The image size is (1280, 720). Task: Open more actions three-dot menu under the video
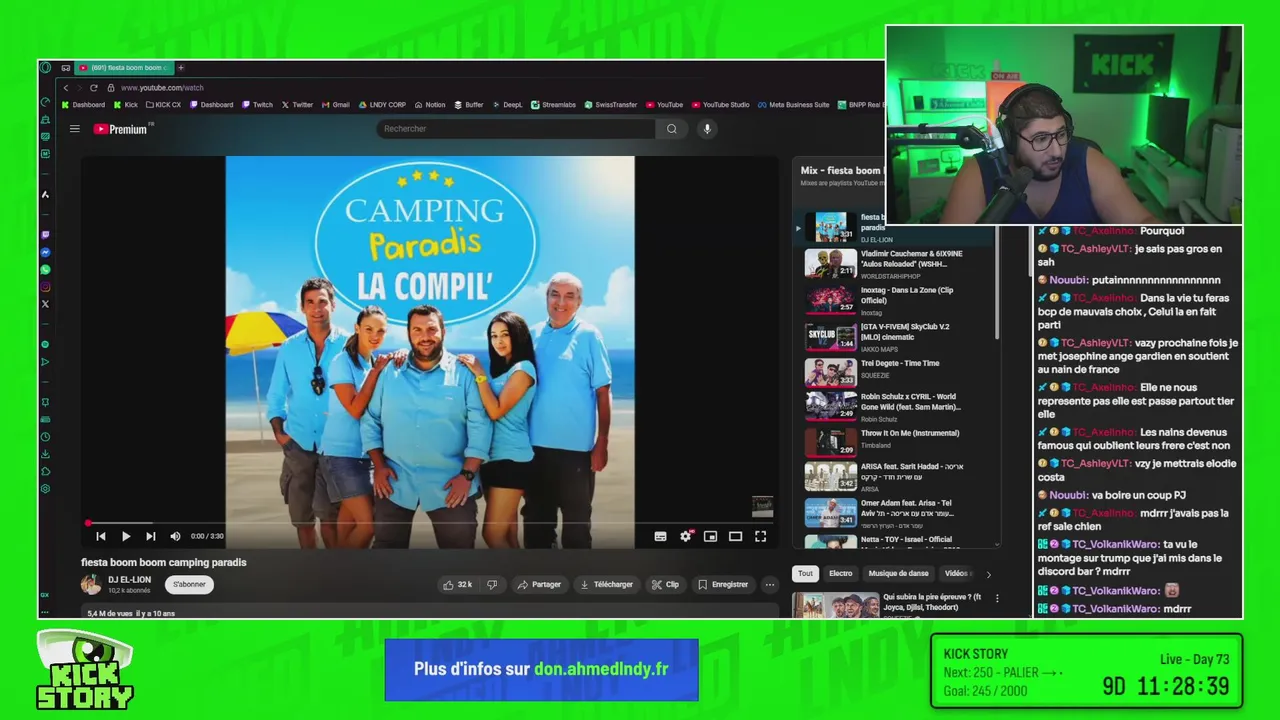(770, 585)
